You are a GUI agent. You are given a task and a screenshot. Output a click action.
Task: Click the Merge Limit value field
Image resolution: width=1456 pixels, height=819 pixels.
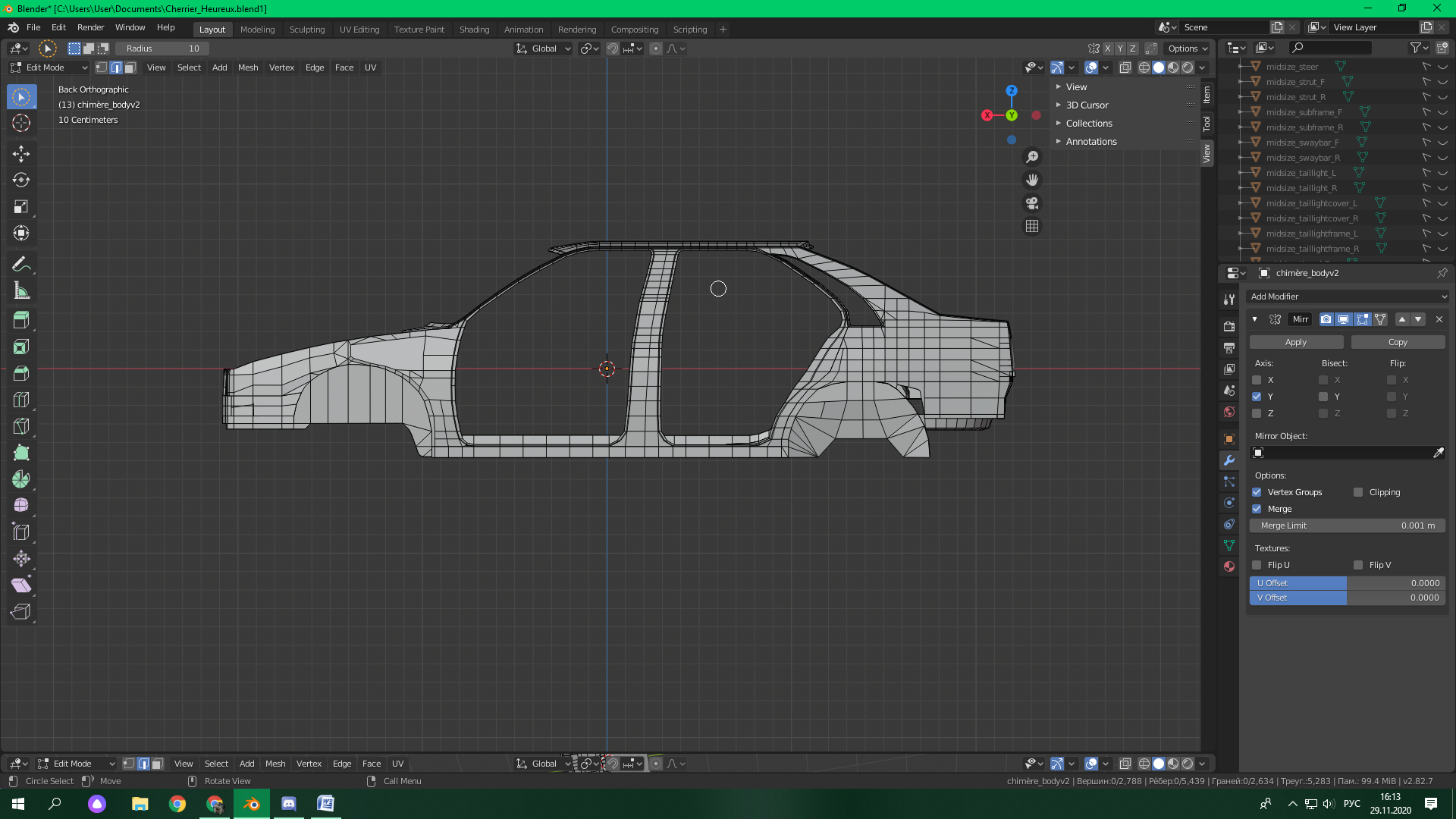coord(1347,526)
